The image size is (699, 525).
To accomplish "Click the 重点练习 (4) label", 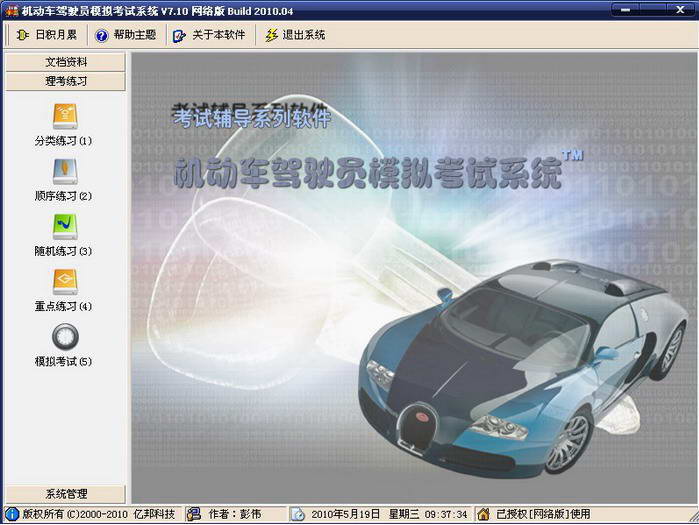I will click(63, 307).
